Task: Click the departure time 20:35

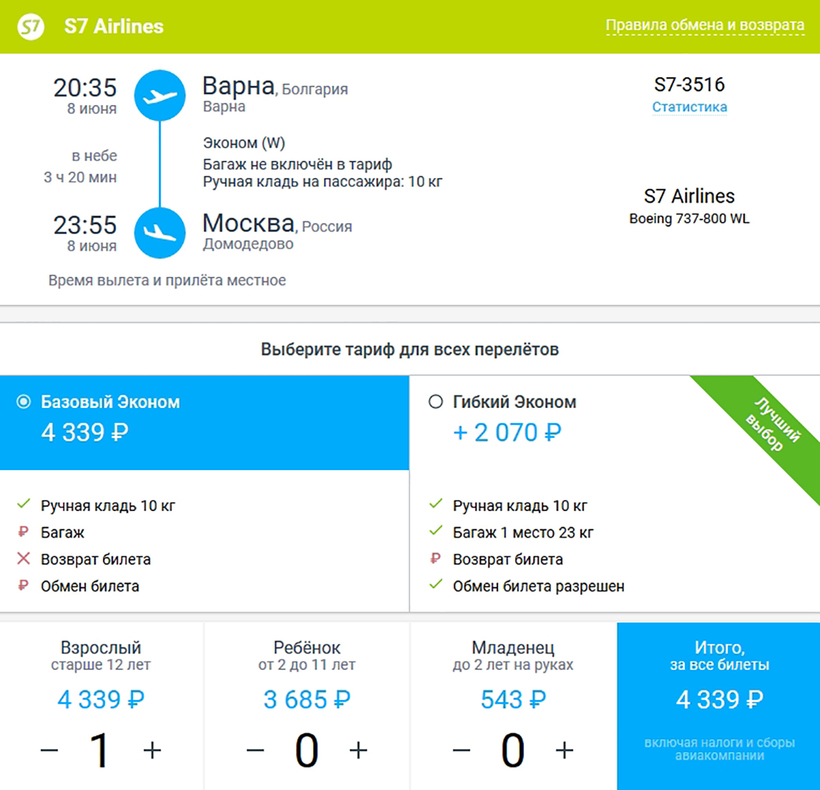Action: tap(85, 87)
